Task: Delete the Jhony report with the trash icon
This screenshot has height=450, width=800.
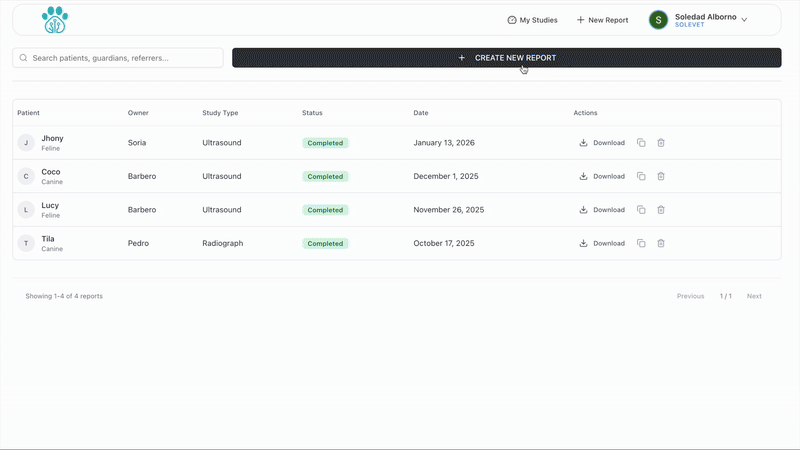Action: [661, 143]
